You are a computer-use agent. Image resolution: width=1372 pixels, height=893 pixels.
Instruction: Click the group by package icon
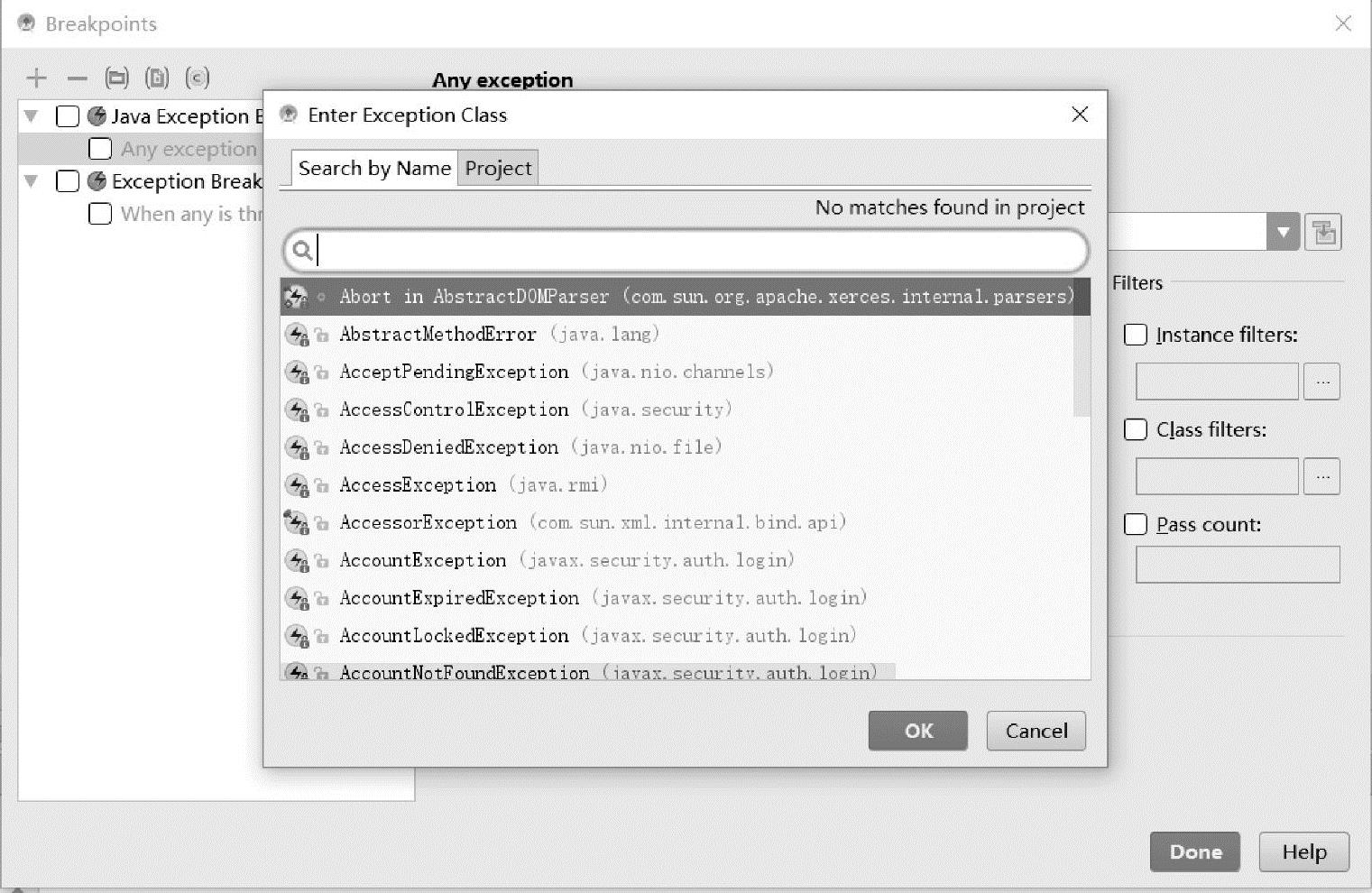[x=116, y=78]
